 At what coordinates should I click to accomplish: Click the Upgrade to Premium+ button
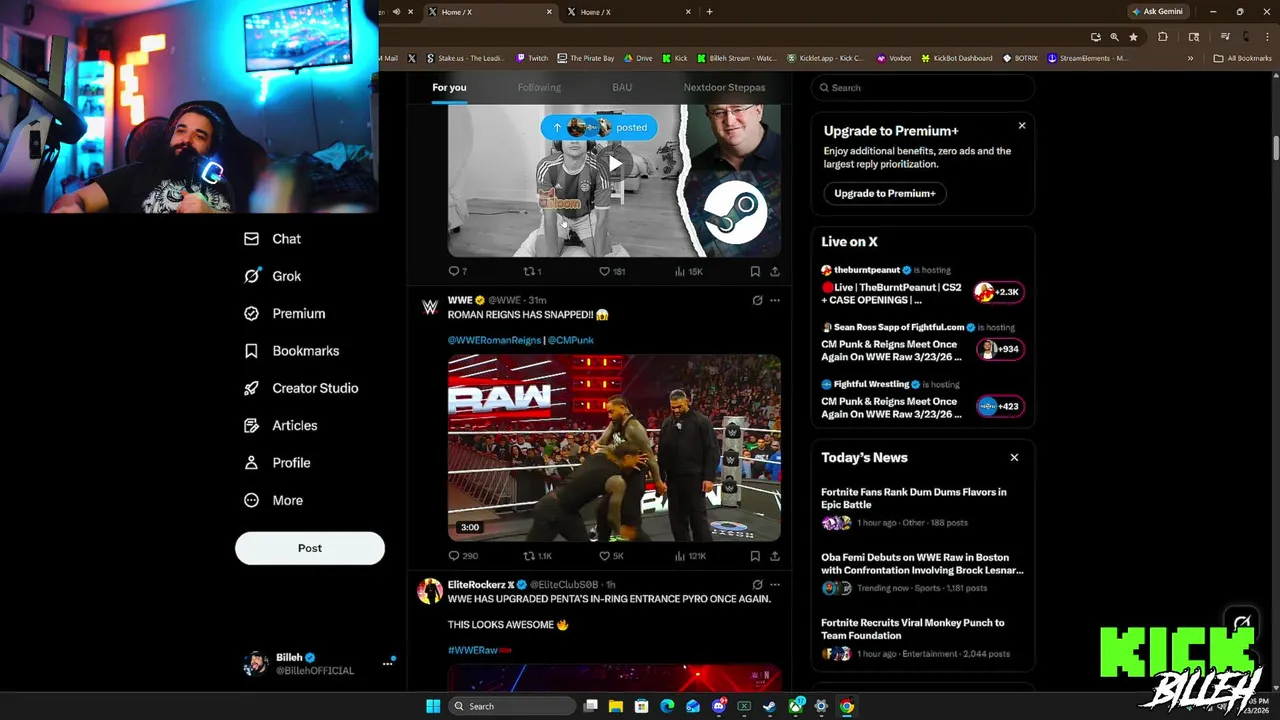point(885,193)
